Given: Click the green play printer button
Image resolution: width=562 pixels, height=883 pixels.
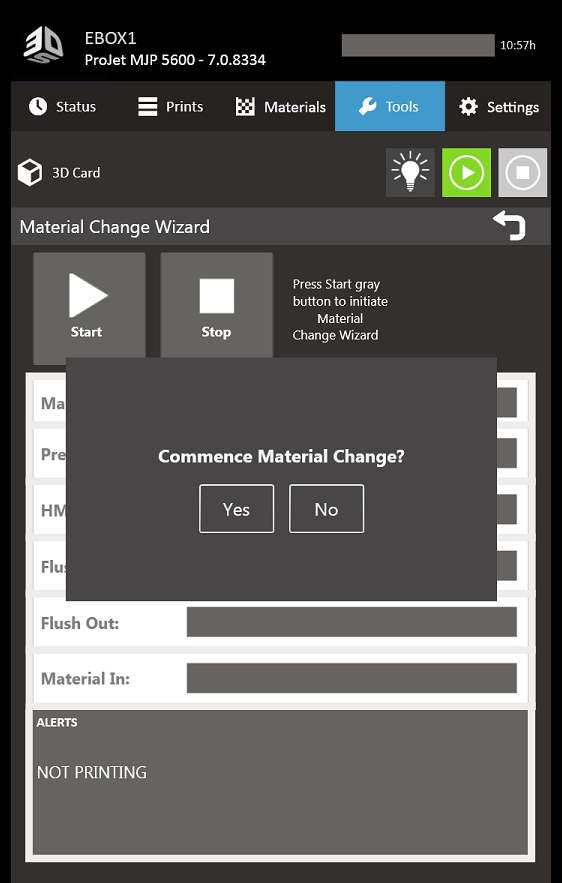Looking at the screenshot, I should [x=466, y=172].
